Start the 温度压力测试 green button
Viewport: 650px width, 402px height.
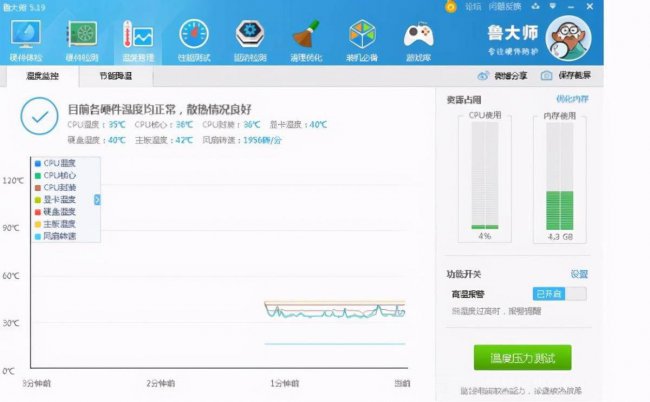tap(522, 358)
